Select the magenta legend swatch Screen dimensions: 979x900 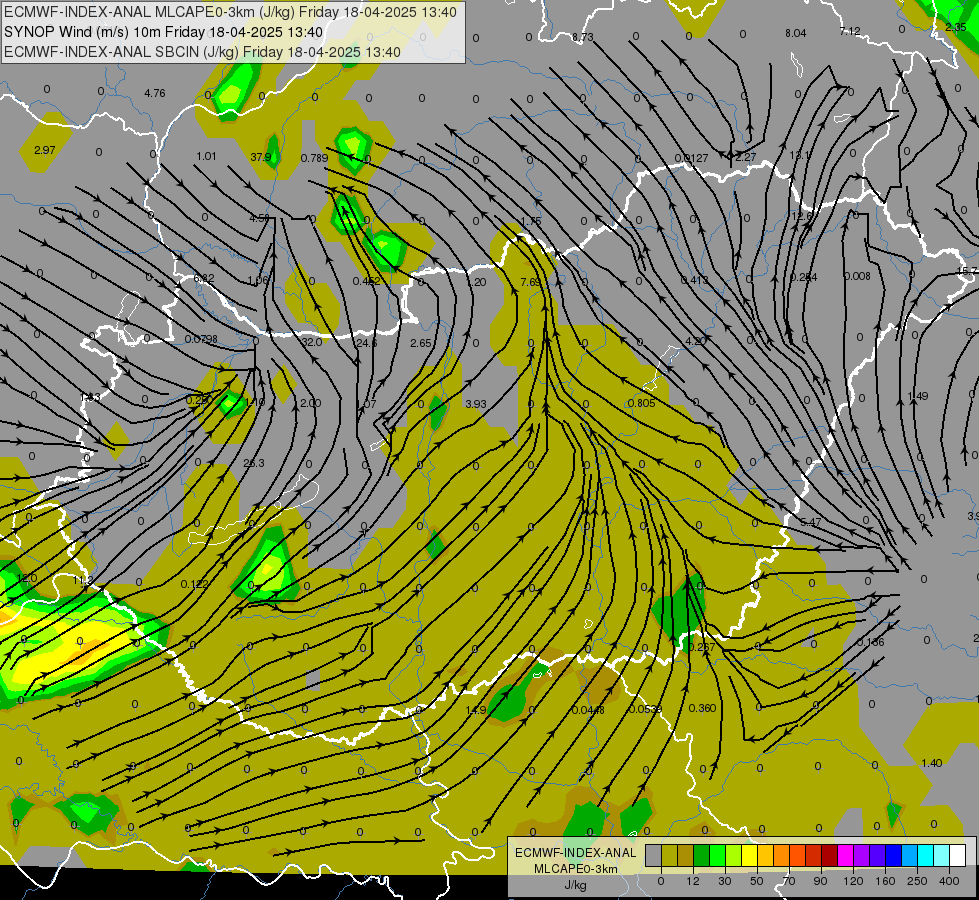point(845,856)
